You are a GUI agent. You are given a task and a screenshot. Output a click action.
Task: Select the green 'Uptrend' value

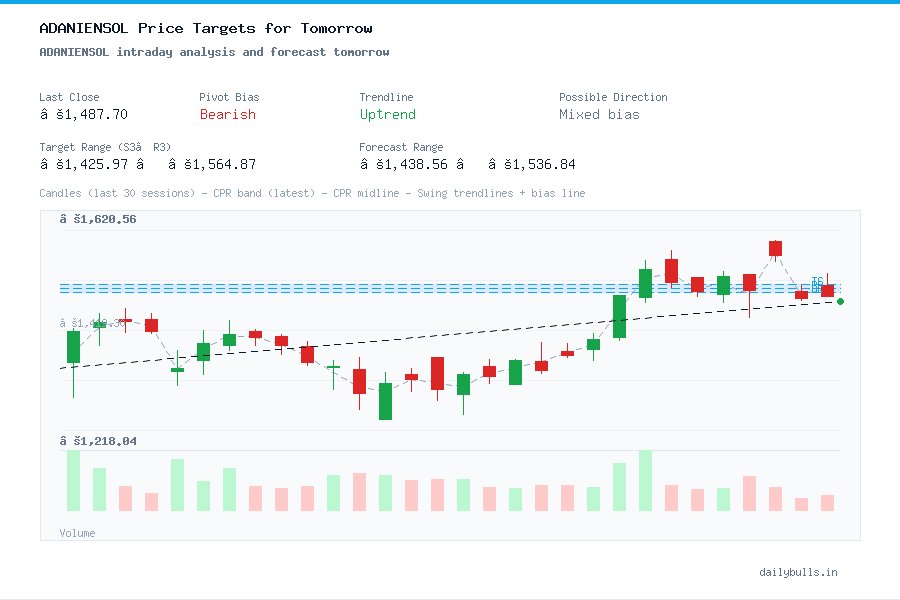(x=387, y=114)
